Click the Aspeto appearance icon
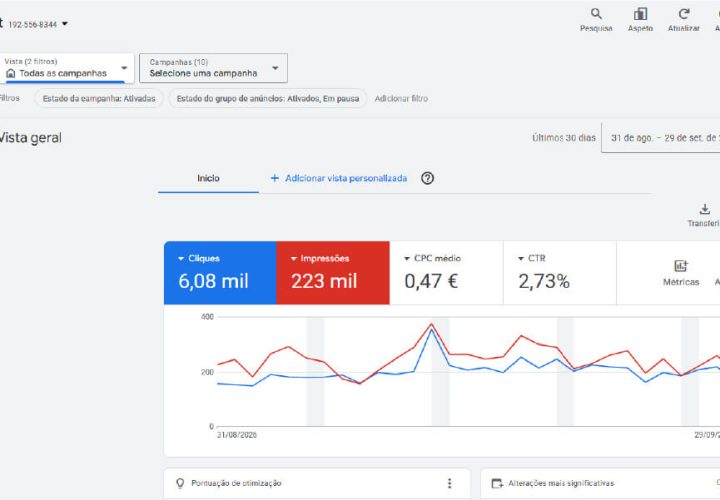The image size is (720, 500). (641, 14)
